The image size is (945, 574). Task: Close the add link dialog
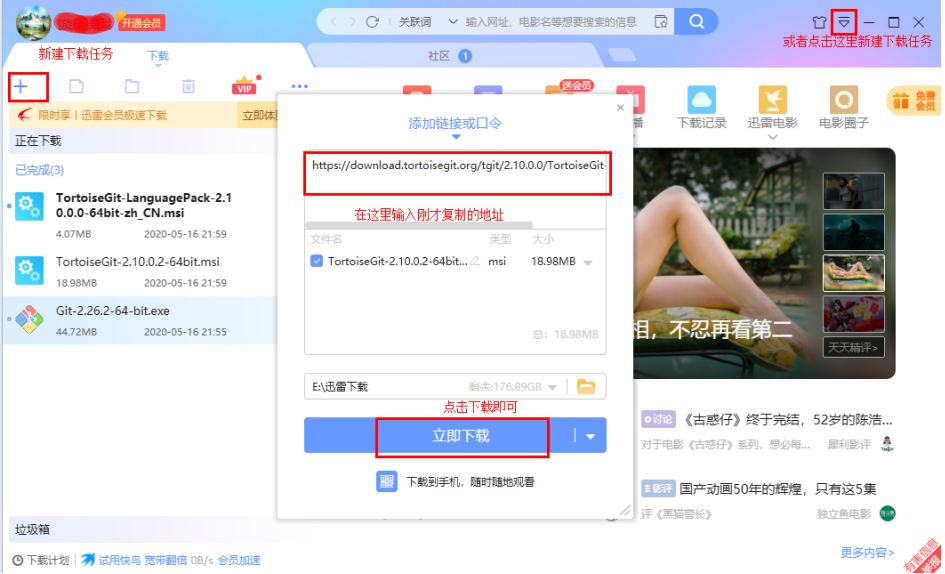tap(620, 108)
